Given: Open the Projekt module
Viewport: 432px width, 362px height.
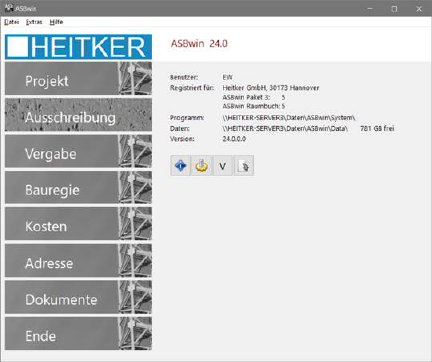Looking at the screenshot, I should pos(78,79).
